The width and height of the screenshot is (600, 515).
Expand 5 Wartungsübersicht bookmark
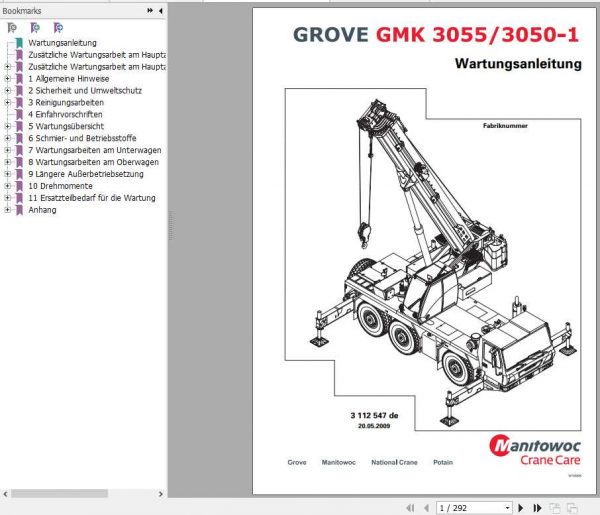pyautogui.click(x=7, y=126)
